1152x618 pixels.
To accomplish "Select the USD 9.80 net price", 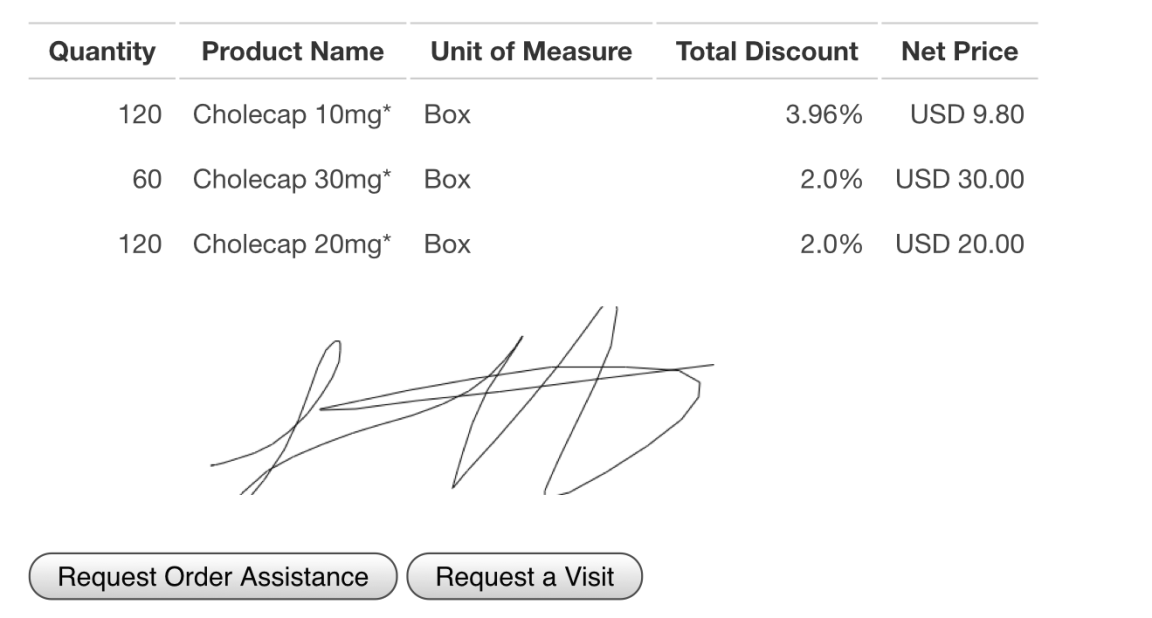I will coord(966,115).
